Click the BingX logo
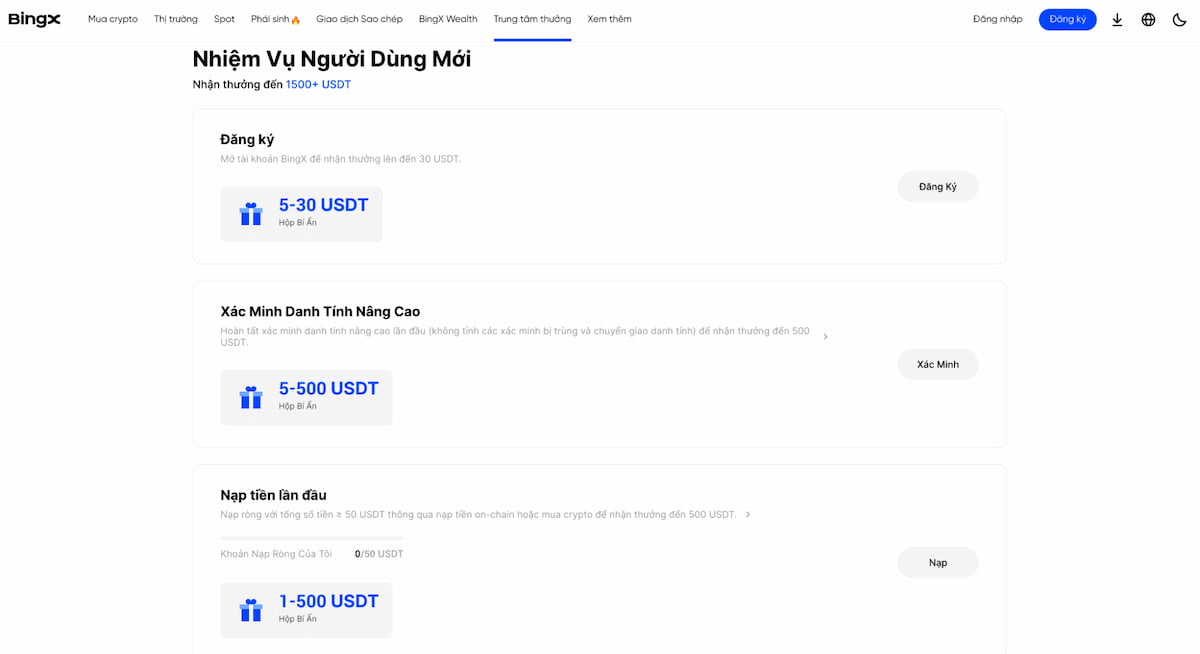The image size is (1200, 654). tap(34, 18)
